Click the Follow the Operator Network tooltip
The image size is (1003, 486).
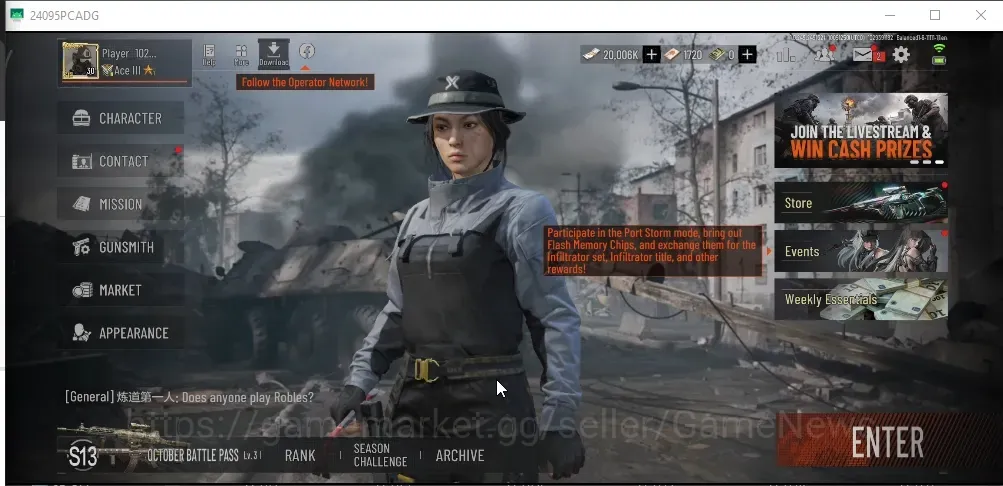(x=305, y=82)
